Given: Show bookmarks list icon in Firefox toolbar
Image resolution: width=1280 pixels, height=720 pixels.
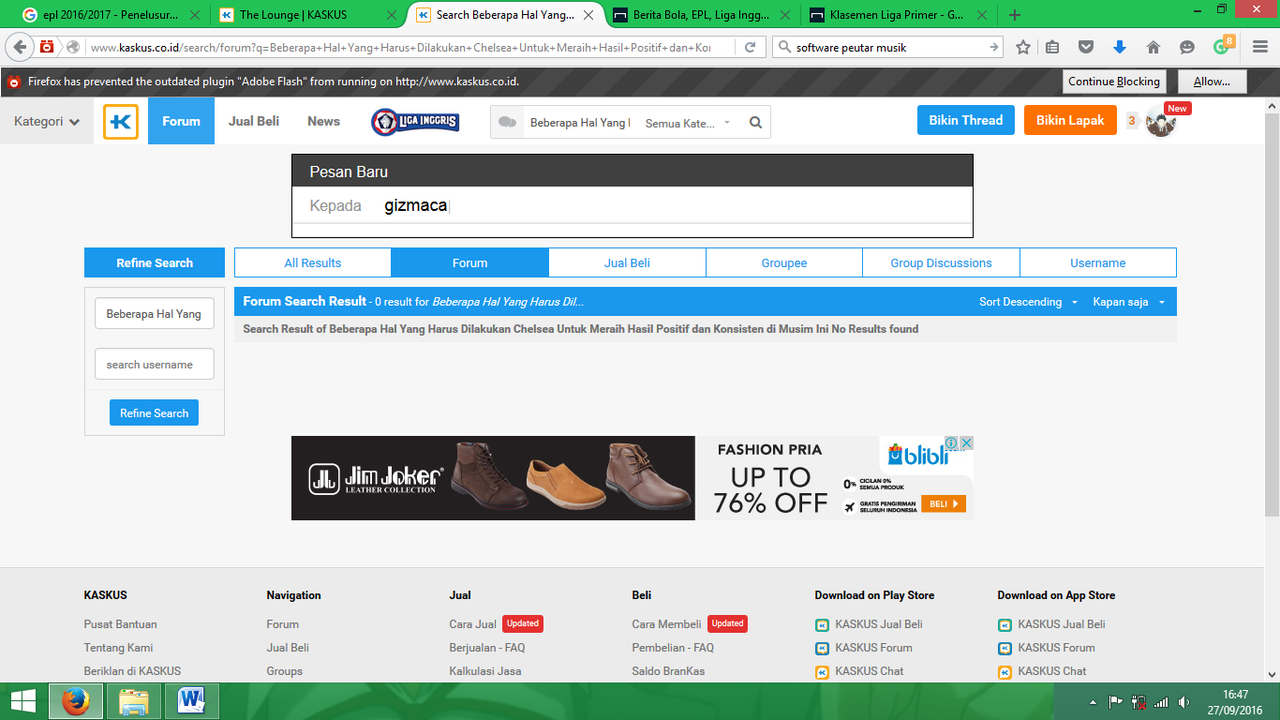Looking at the screenshot, I should pyautogui.click(x=1052, y=47).
